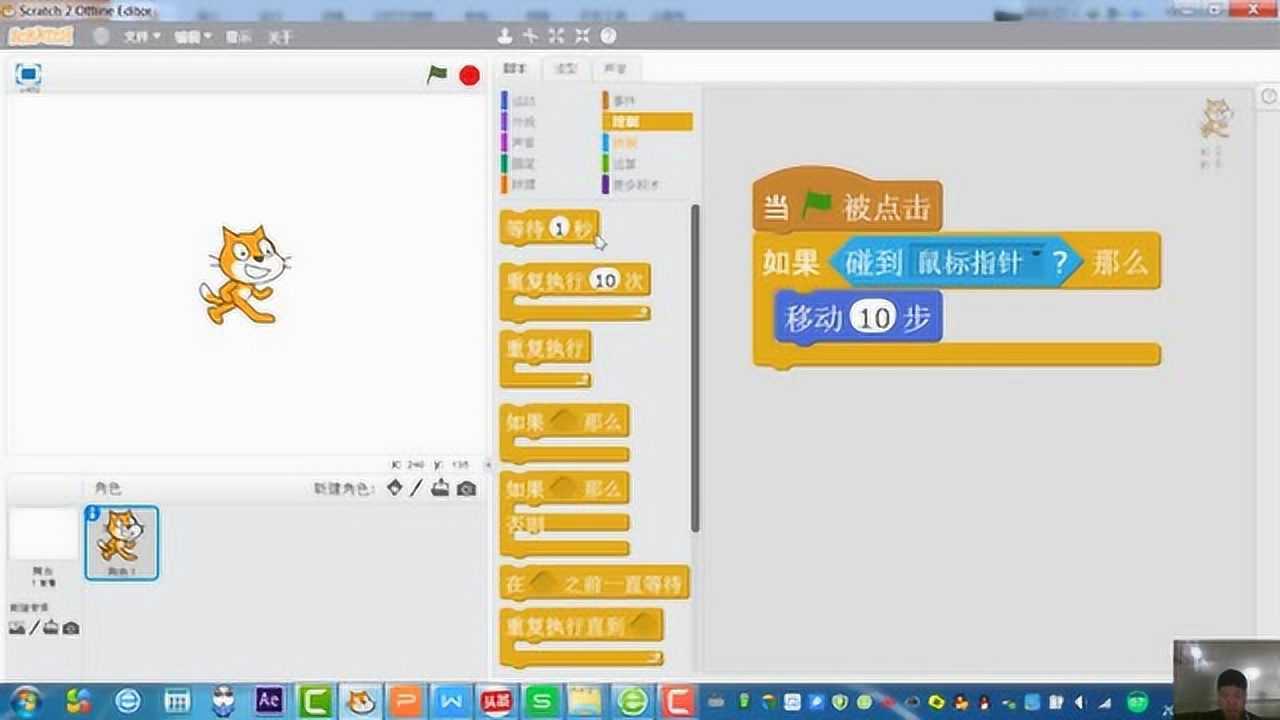Select the 声音 Sound block category
The image size is (1280, 720).
tap(519, 143)
